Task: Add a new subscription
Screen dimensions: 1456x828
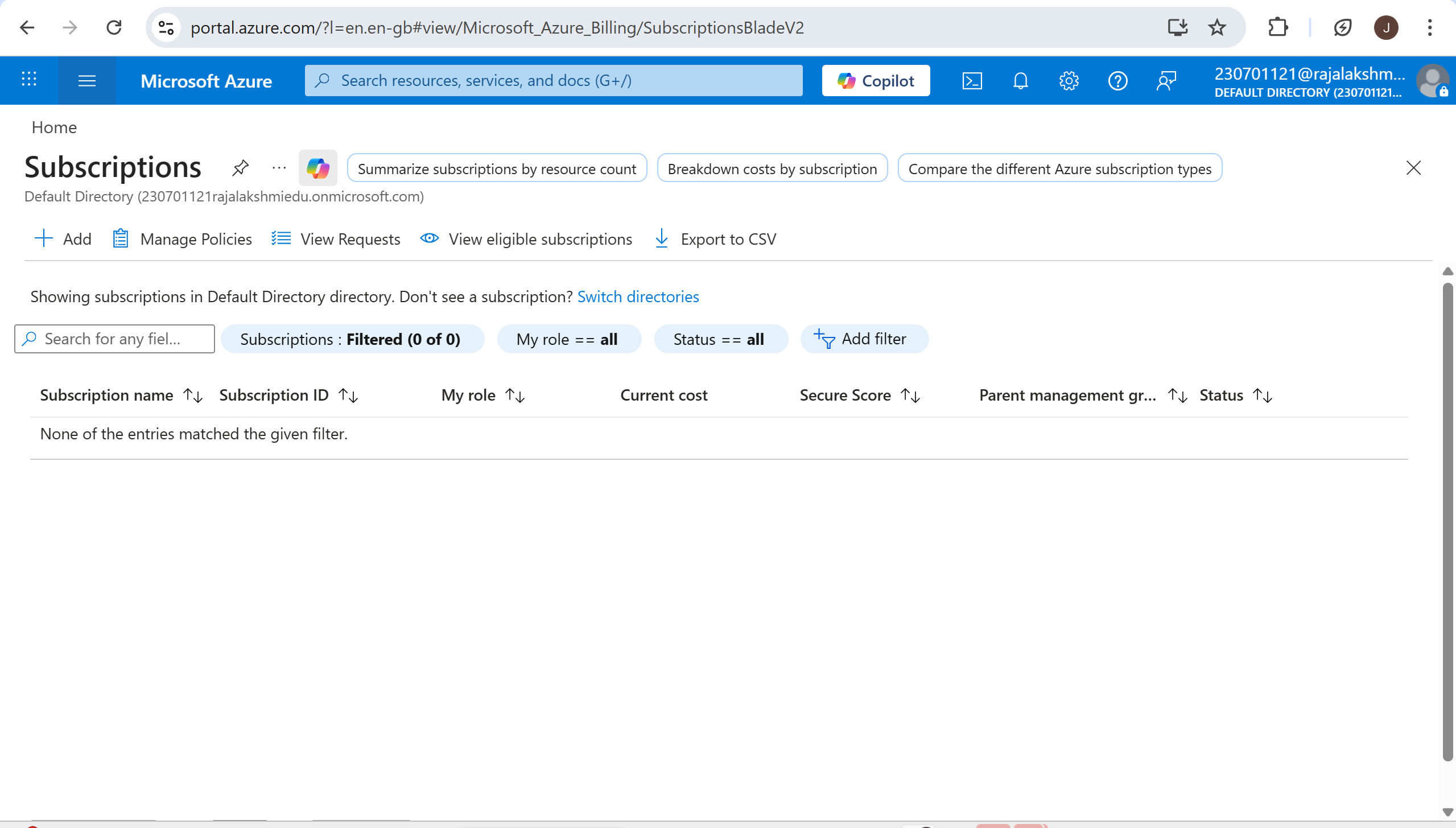Action: point(63,239)
